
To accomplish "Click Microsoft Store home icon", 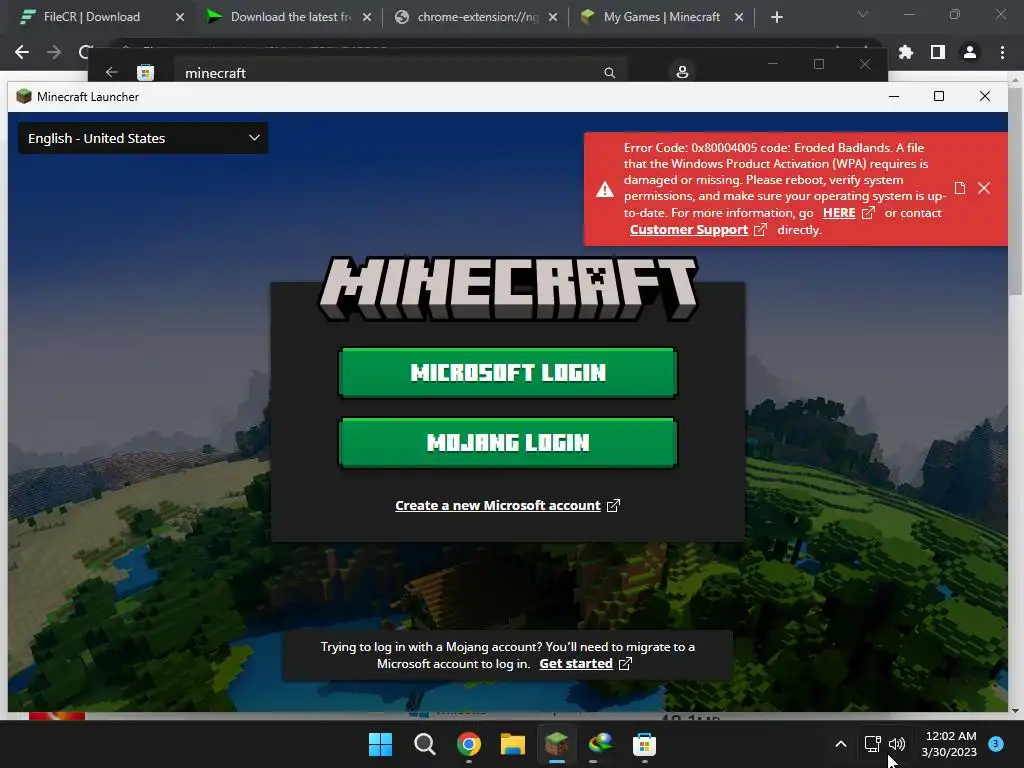I will coord(146,72).
